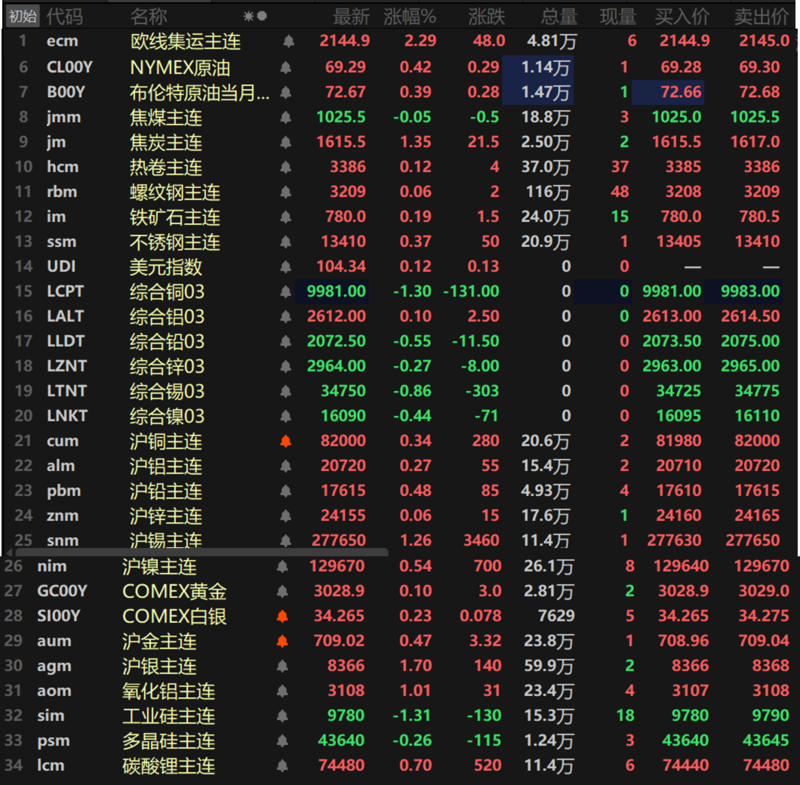Click the bell icon for COMEX黄金
This screenshot has height=785, width=800.
tap(283, 592)
